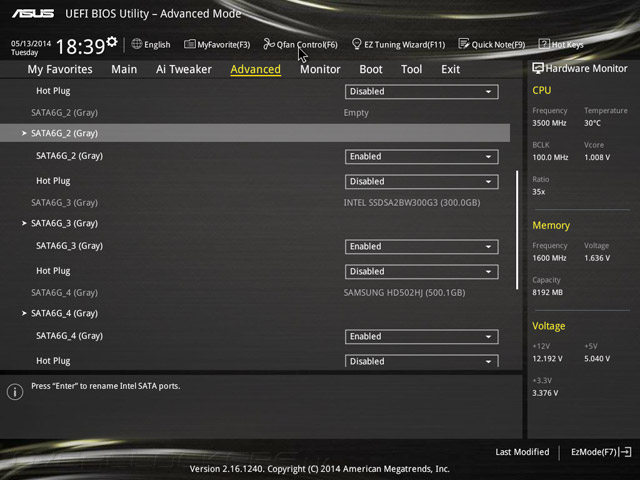Screen dimensions: 640x480
Task: Open SATA6G_3 (Gray) Enabled dropdown
Action: tap(422, 247)
